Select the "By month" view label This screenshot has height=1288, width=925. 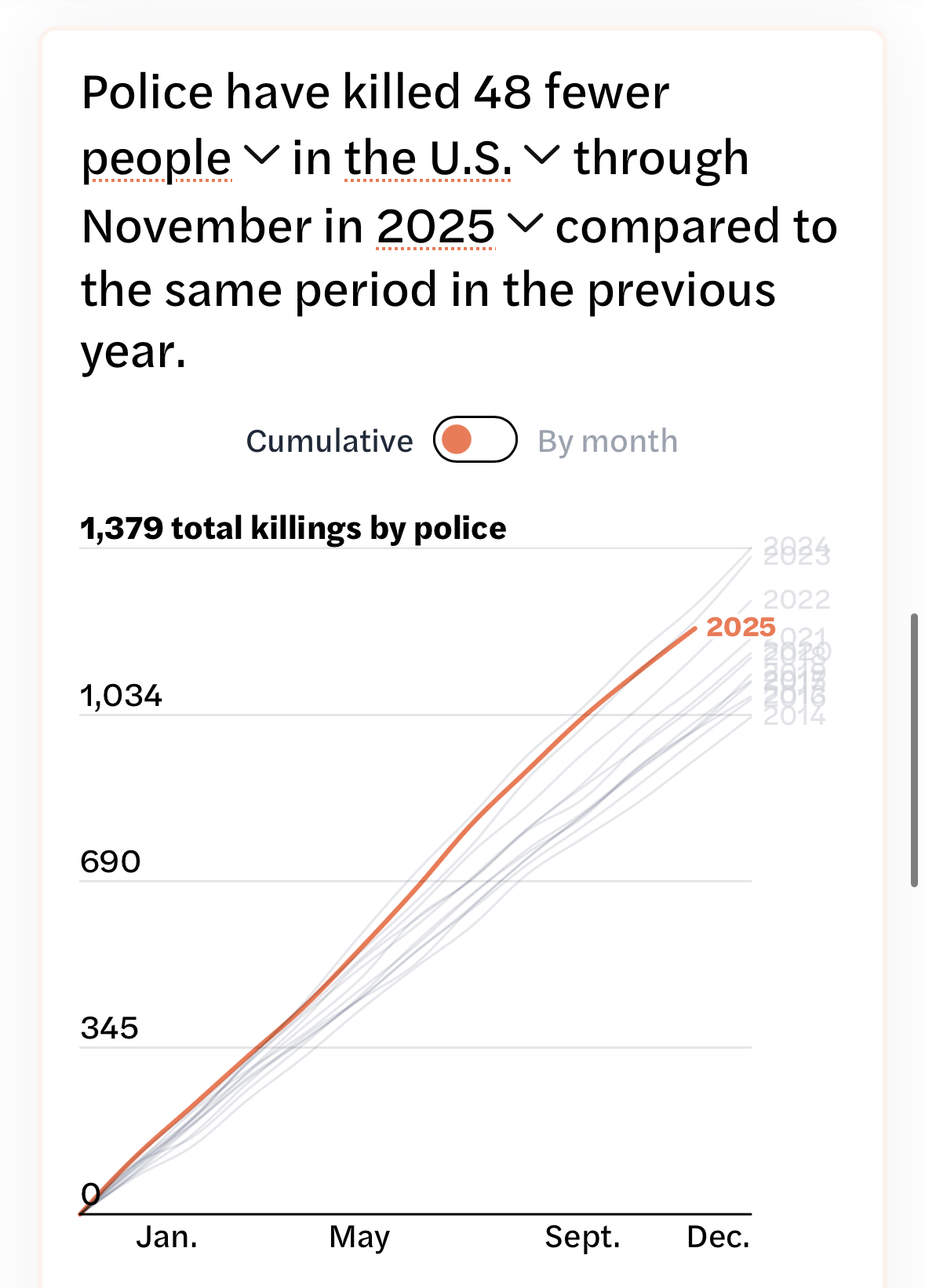pyautogui.click(x=607, y=442)
